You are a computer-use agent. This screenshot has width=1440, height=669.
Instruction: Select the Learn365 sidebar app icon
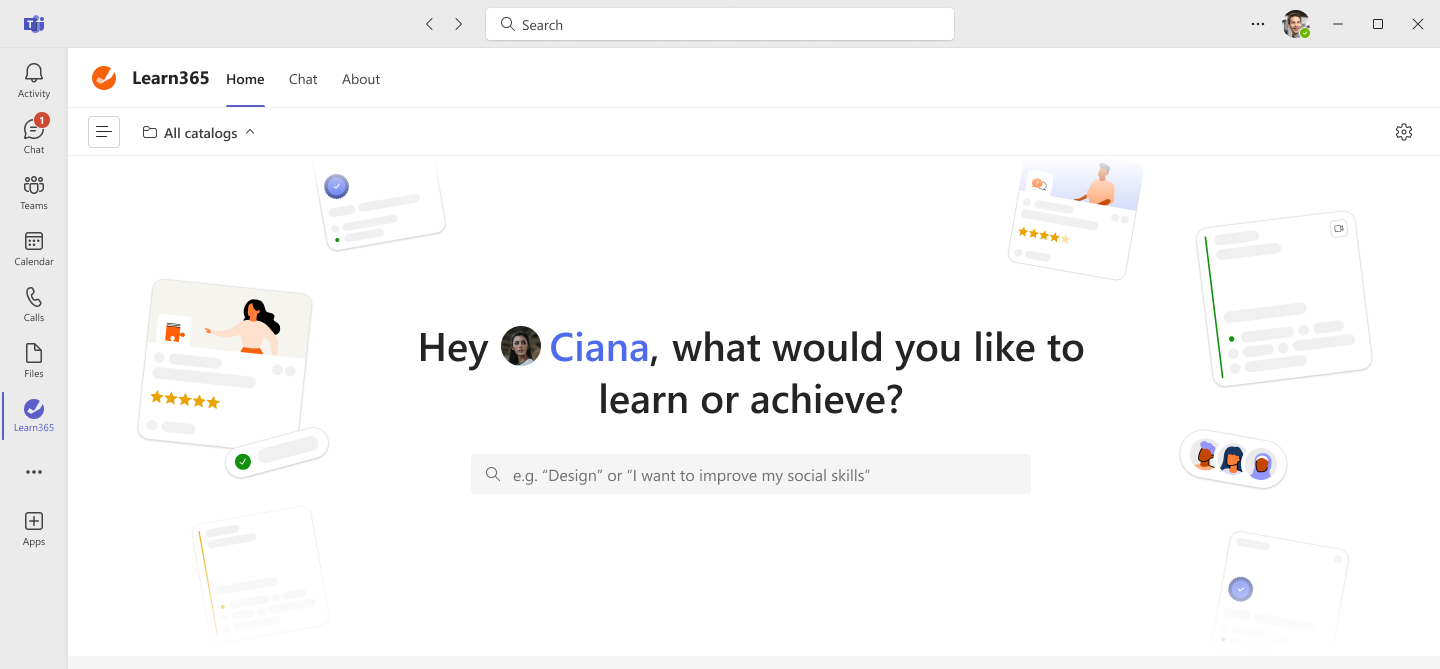pyautogui.click(x=34, y=415)
